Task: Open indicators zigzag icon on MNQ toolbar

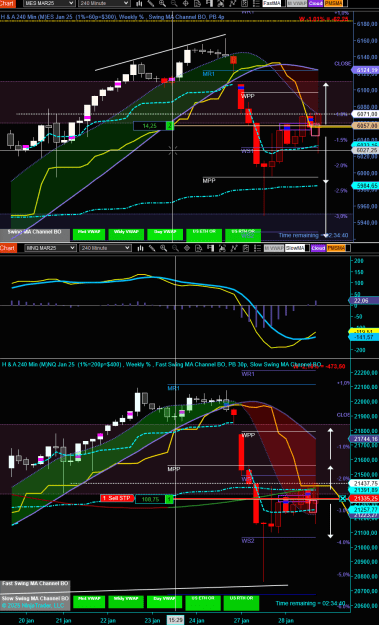Action: point(234,248)
